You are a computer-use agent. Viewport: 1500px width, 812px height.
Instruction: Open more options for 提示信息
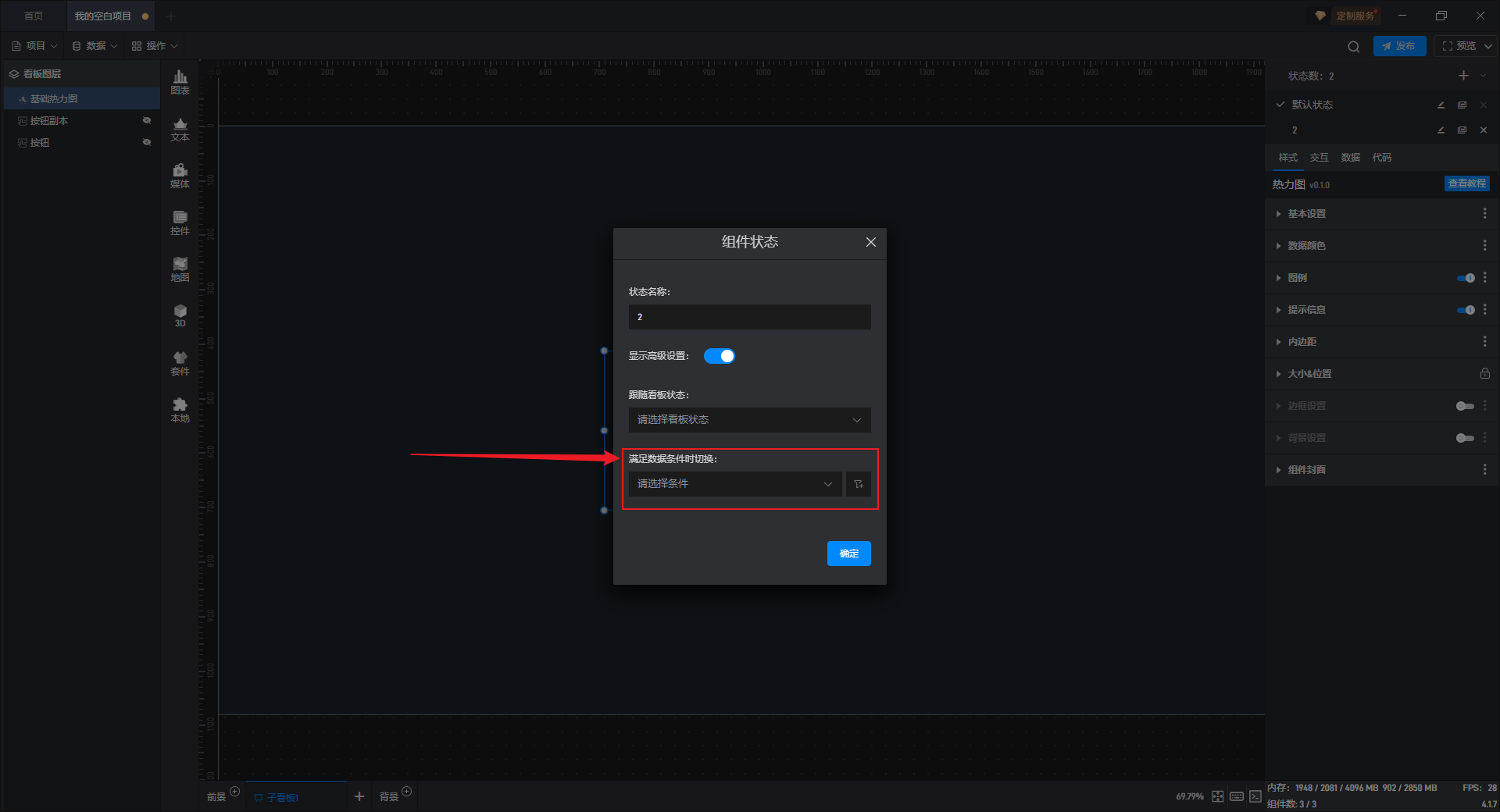click(1484, 309)
